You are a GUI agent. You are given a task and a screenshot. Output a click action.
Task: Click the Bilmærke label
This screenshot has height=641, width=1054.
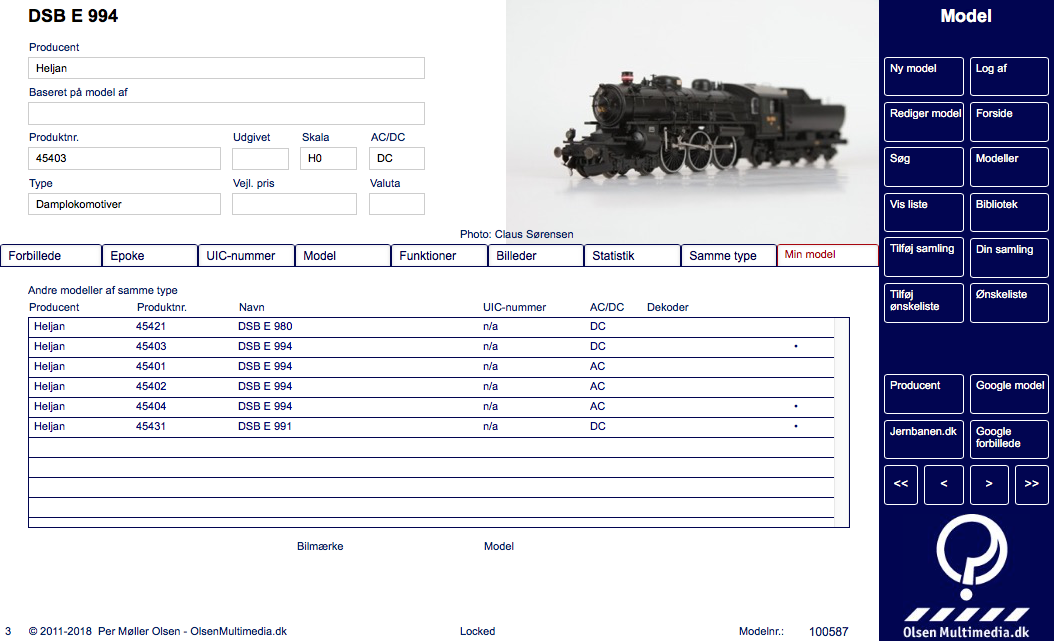320,546
